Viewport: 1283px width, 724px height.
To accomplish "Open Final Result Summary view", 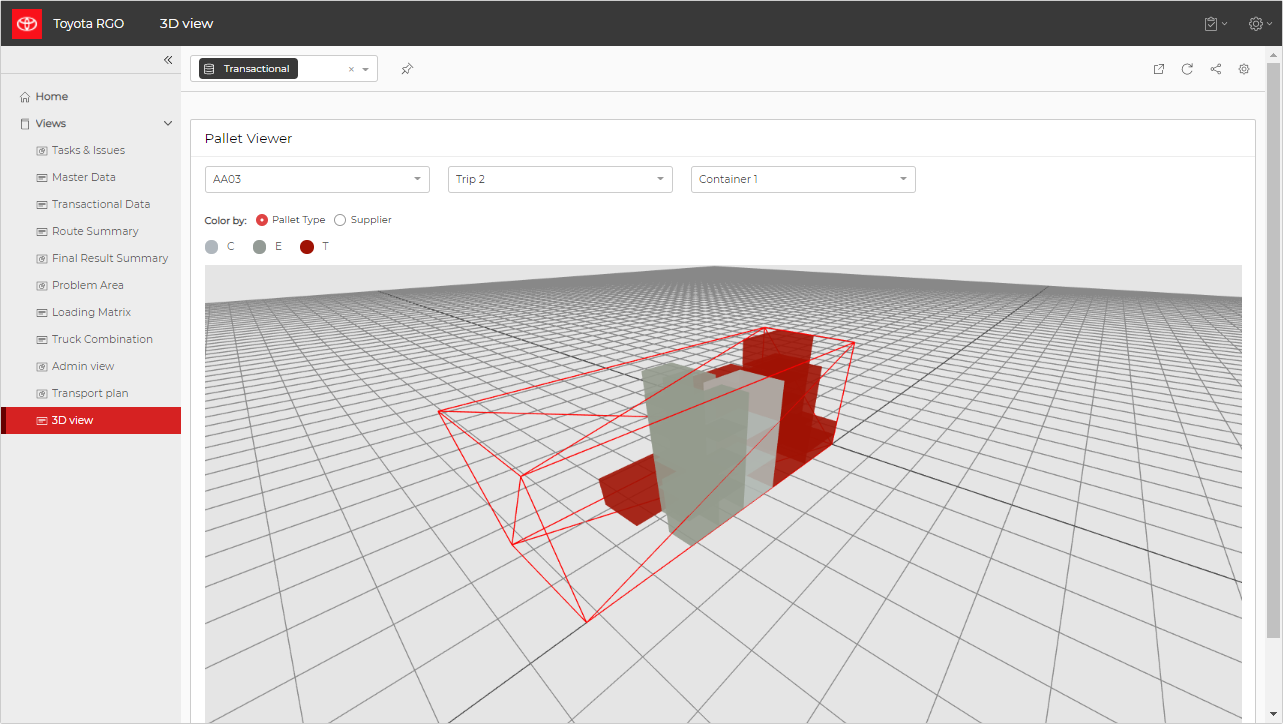I will tap(110, 258).
